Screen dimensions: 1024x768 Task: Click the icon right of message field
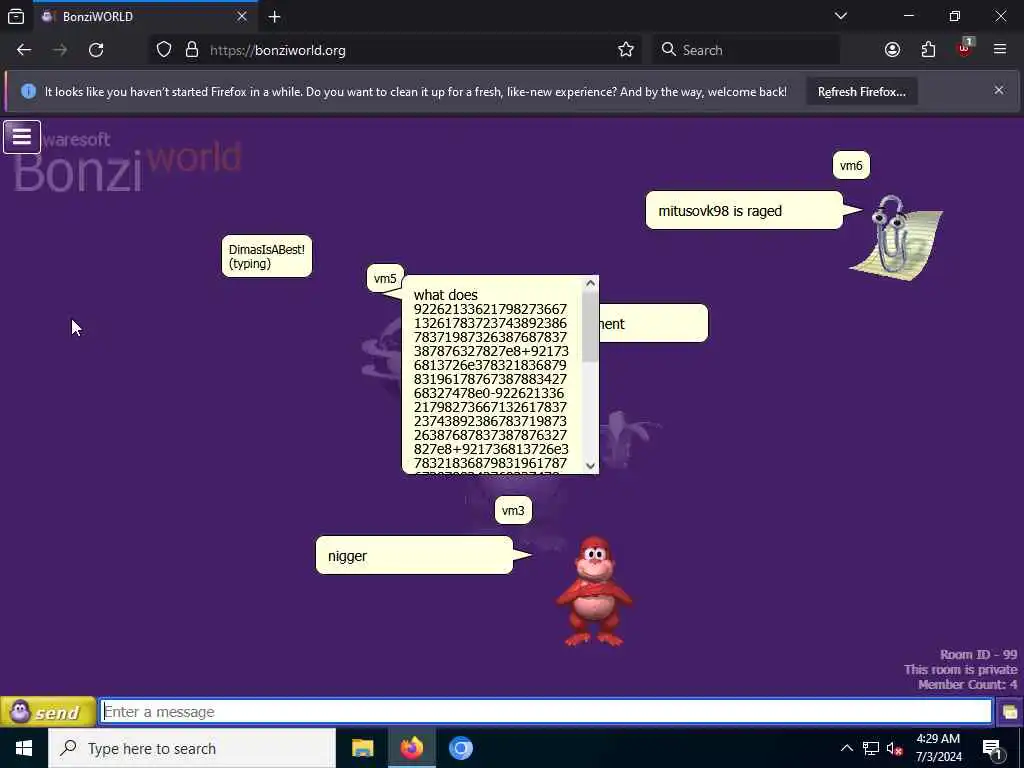(x=1010, y=712)
